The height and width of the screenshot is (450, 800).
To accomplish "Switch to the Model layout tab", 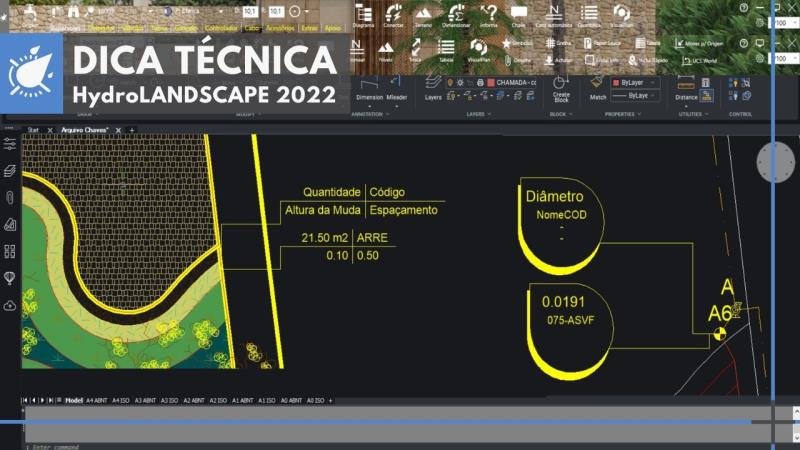I will [x=73, y=401].
